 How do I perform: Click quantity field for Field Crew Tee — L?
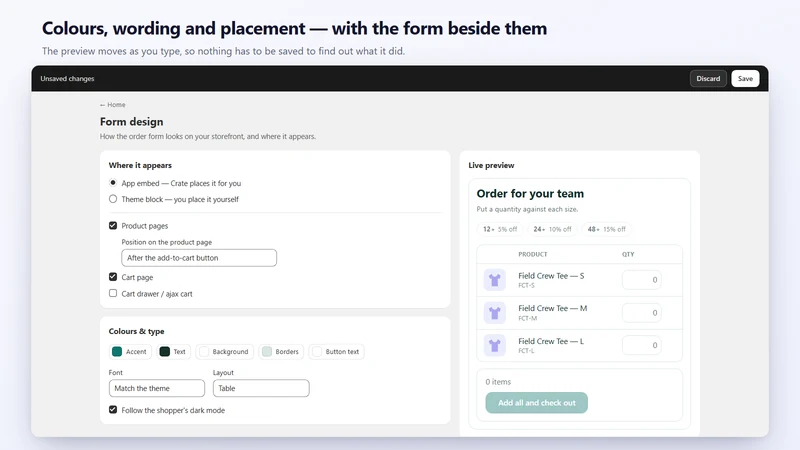pos(641,345)
